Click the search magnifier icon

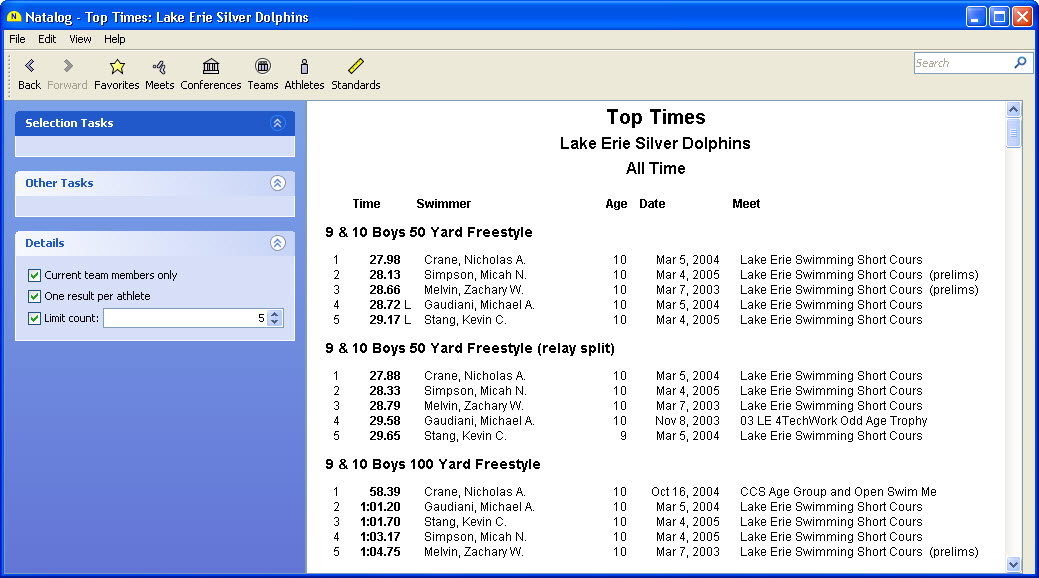pos(1020,63)
